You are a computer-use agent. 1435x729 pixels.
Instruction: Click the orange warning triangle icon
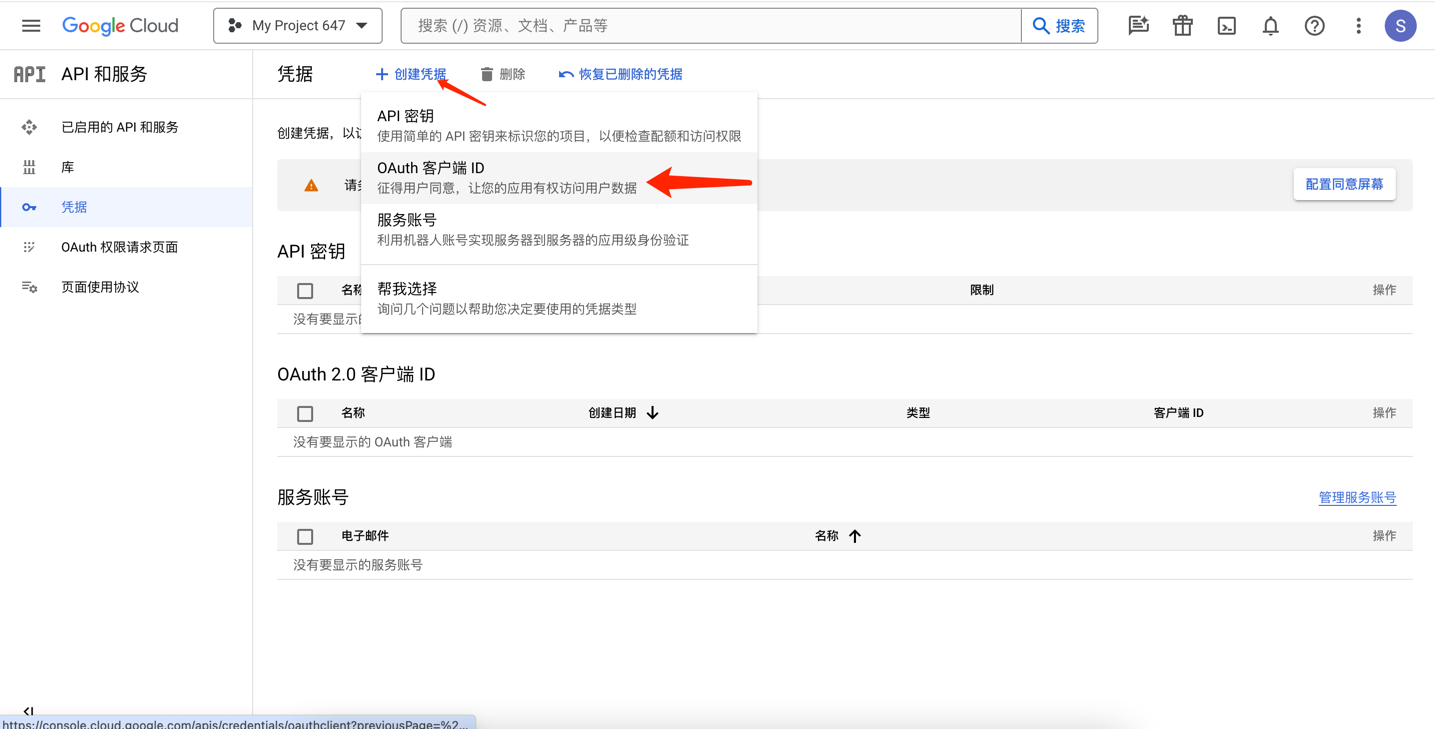[x=311, y=185]
